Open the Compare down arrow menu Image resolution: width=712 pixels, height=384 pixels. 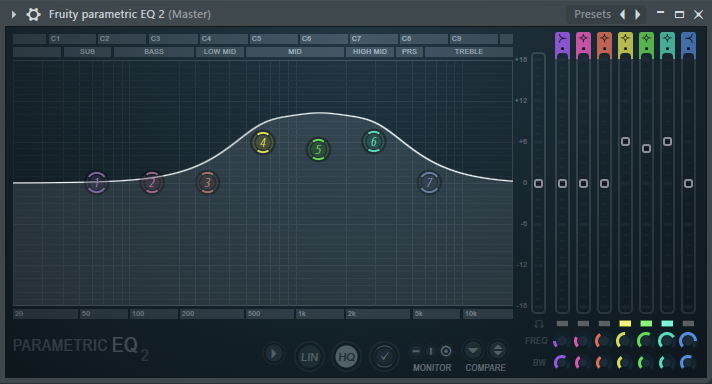[x=473, y=351]
